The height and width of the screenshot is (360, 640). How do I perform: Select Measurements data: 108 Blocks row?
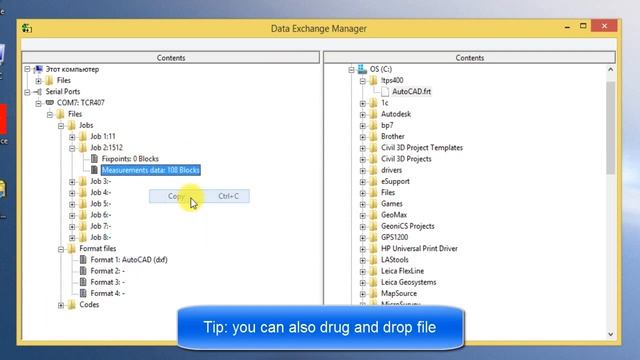[x=151, y=170]
